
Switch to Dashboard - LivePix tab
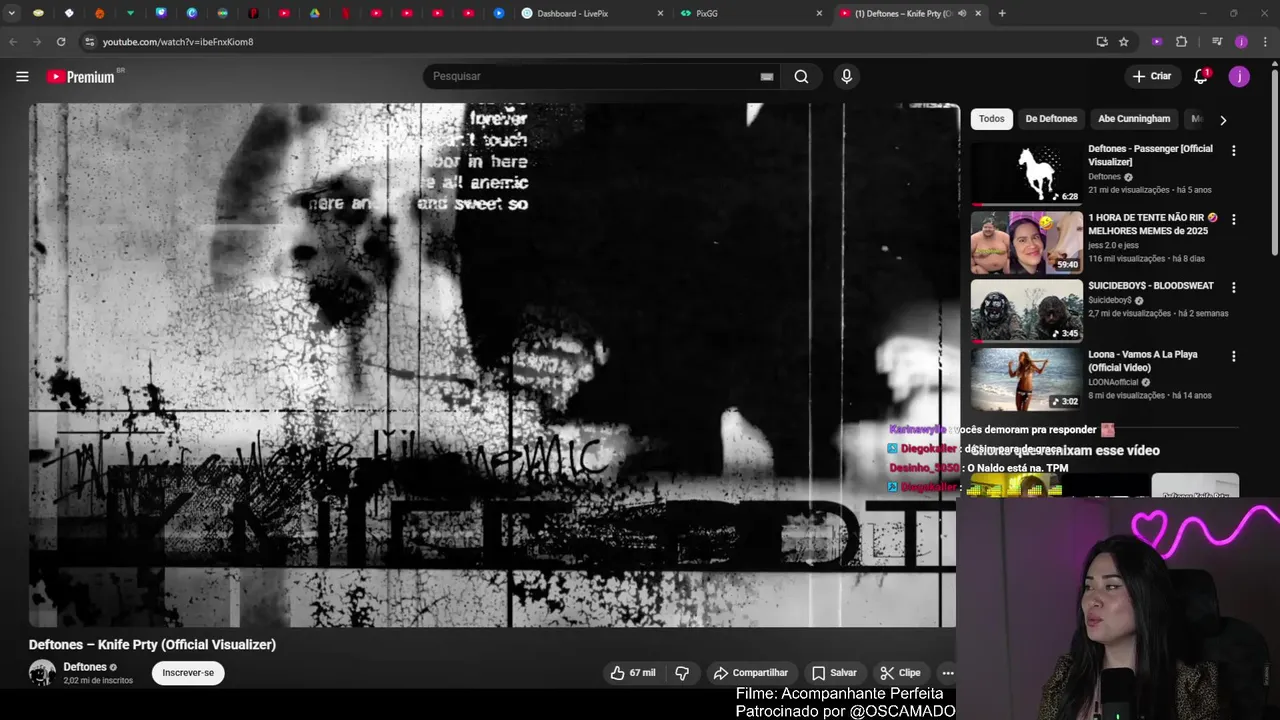590,14
